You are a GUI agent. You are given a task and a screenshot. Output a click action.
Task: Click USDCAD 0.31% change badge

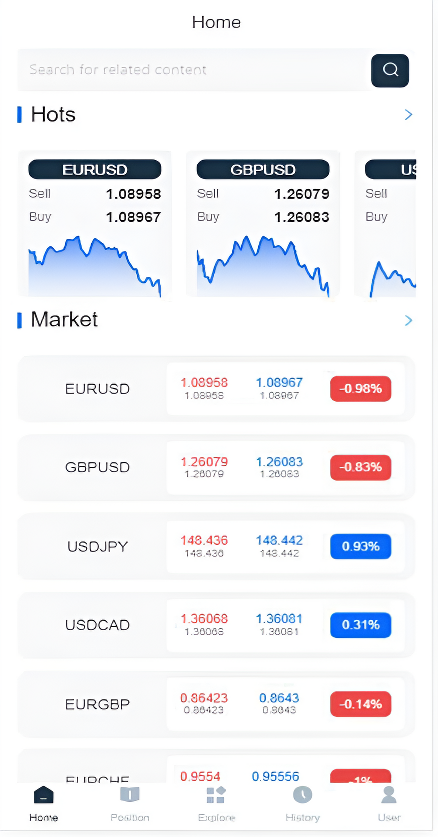[361, 625]
